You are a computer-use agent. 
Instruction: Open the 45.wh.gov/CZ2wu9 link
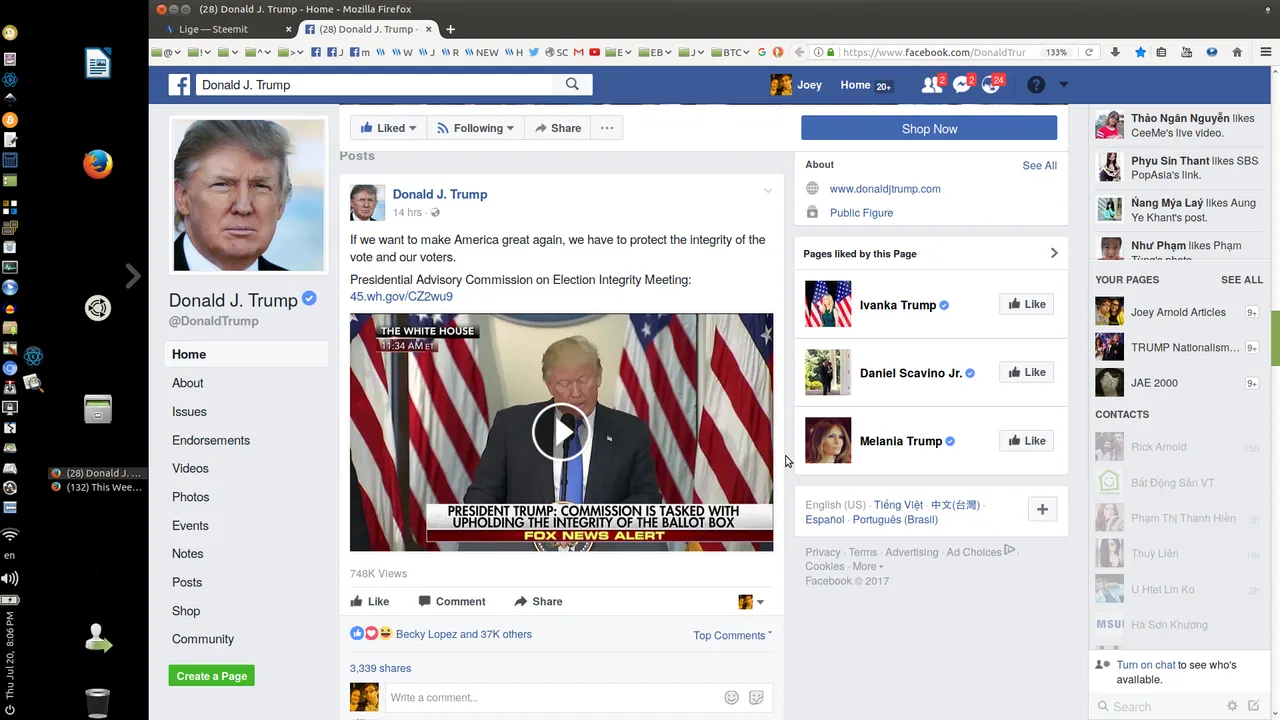point(401,296)
